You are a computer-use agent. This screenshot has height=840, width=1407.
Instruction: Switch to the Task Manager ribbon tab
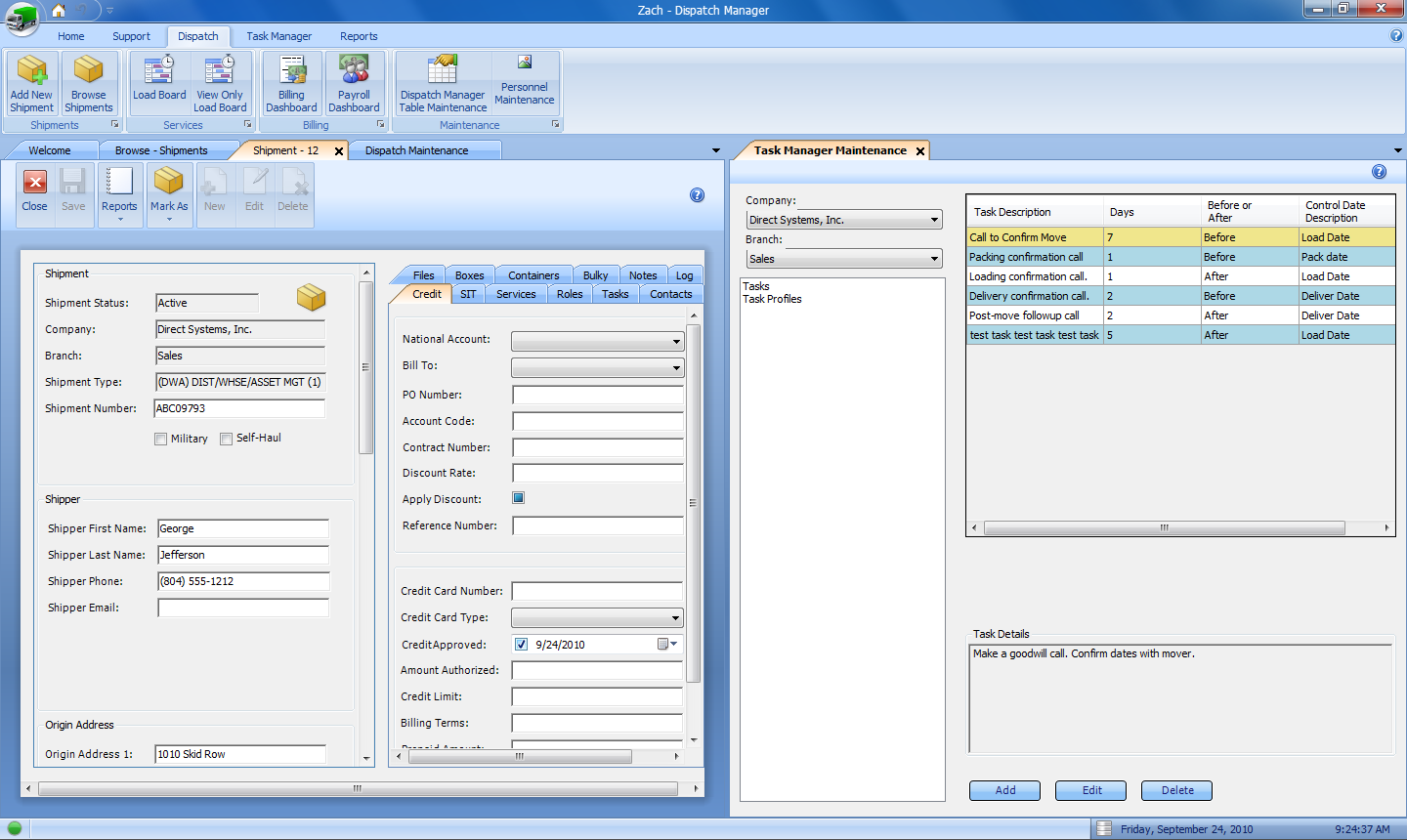(278, 36)
